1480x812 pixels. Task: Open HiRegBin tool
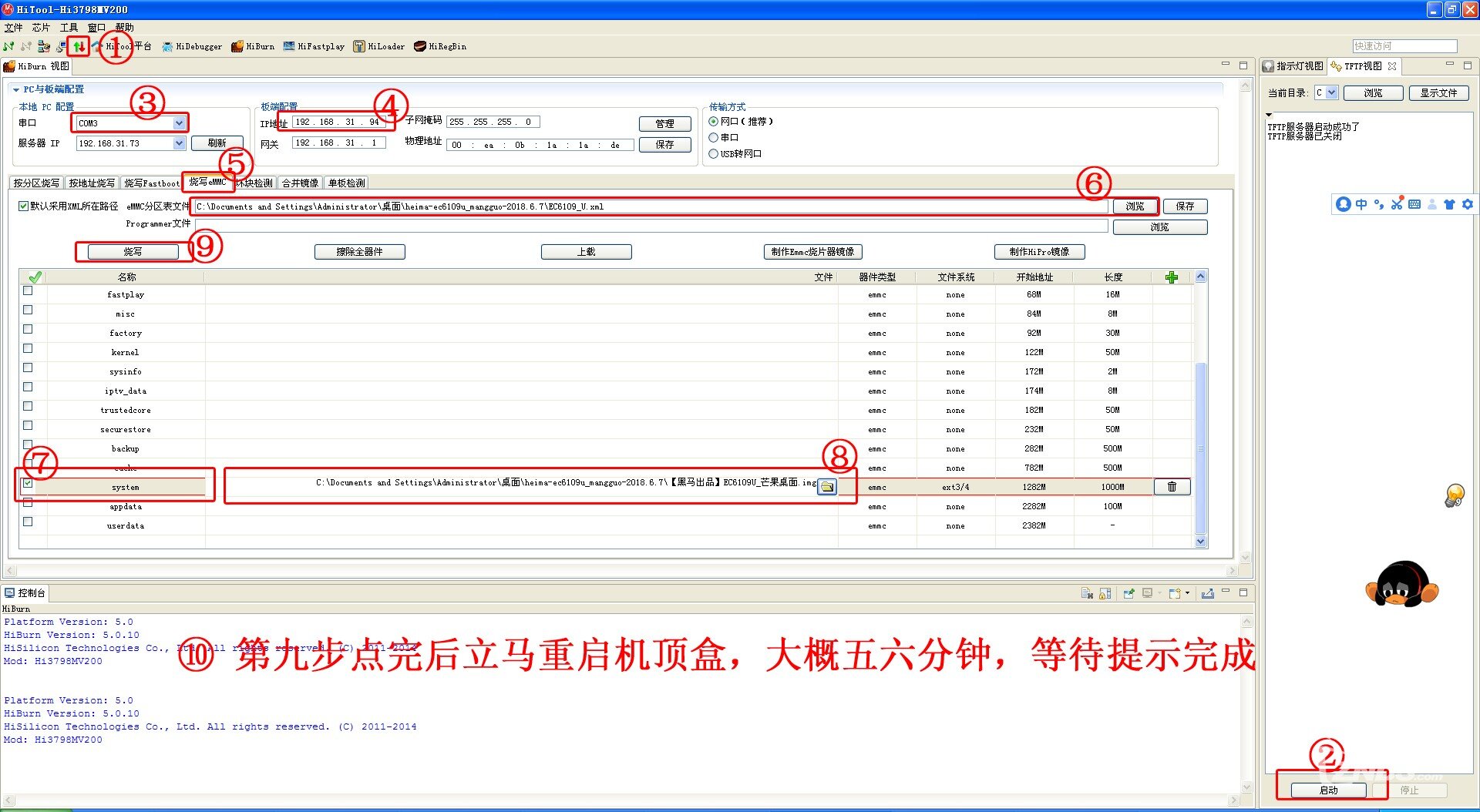pyautogui.click(x=440, y=46)
